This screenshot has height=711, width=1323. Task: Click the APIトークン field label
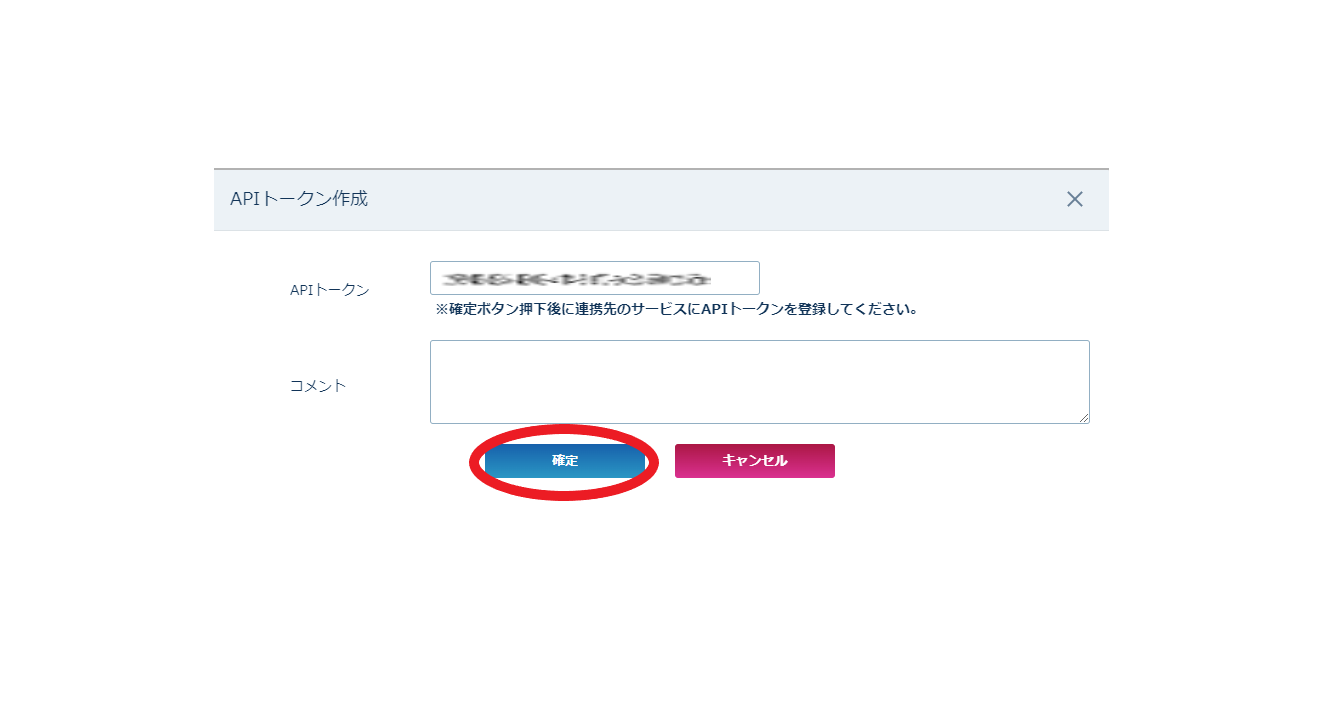click(329, 290)
